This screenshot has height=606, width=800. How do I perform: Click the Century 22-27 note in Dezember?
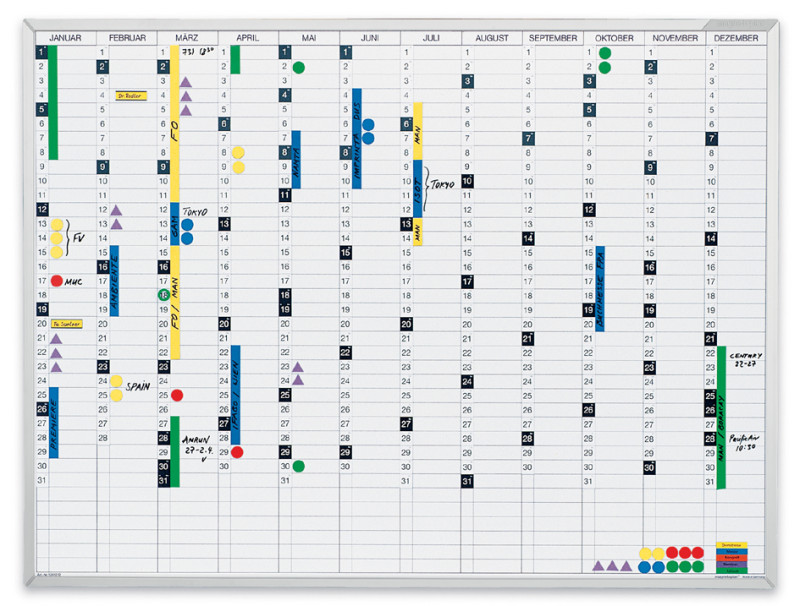click(x=745, y=360)
